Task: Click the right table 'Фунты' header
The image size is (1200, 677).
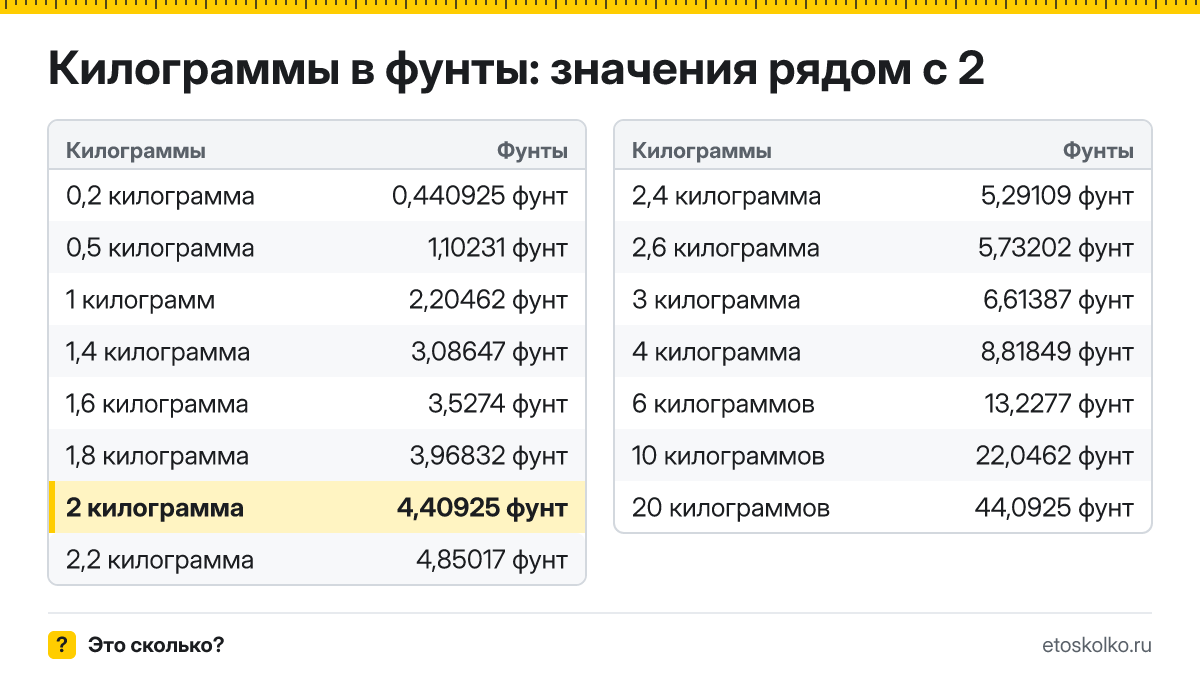Action: [x=1099, y=151]
